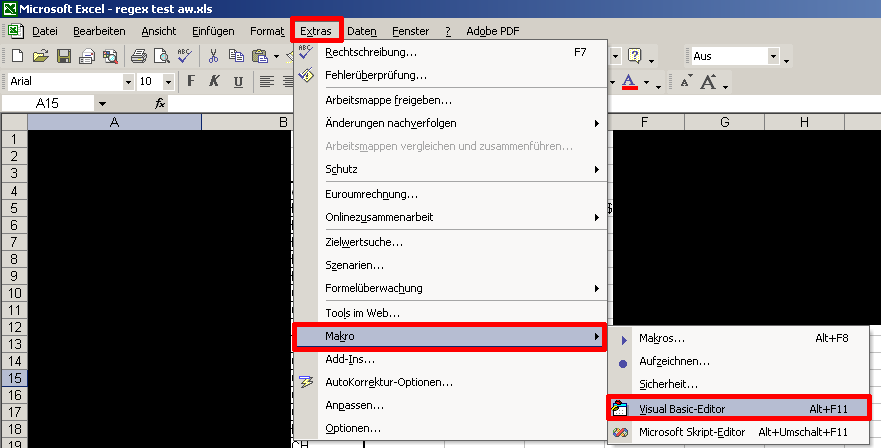Click the help question mark icon
Viewport: 881px width, 448px height.
(x=635, y=56)
